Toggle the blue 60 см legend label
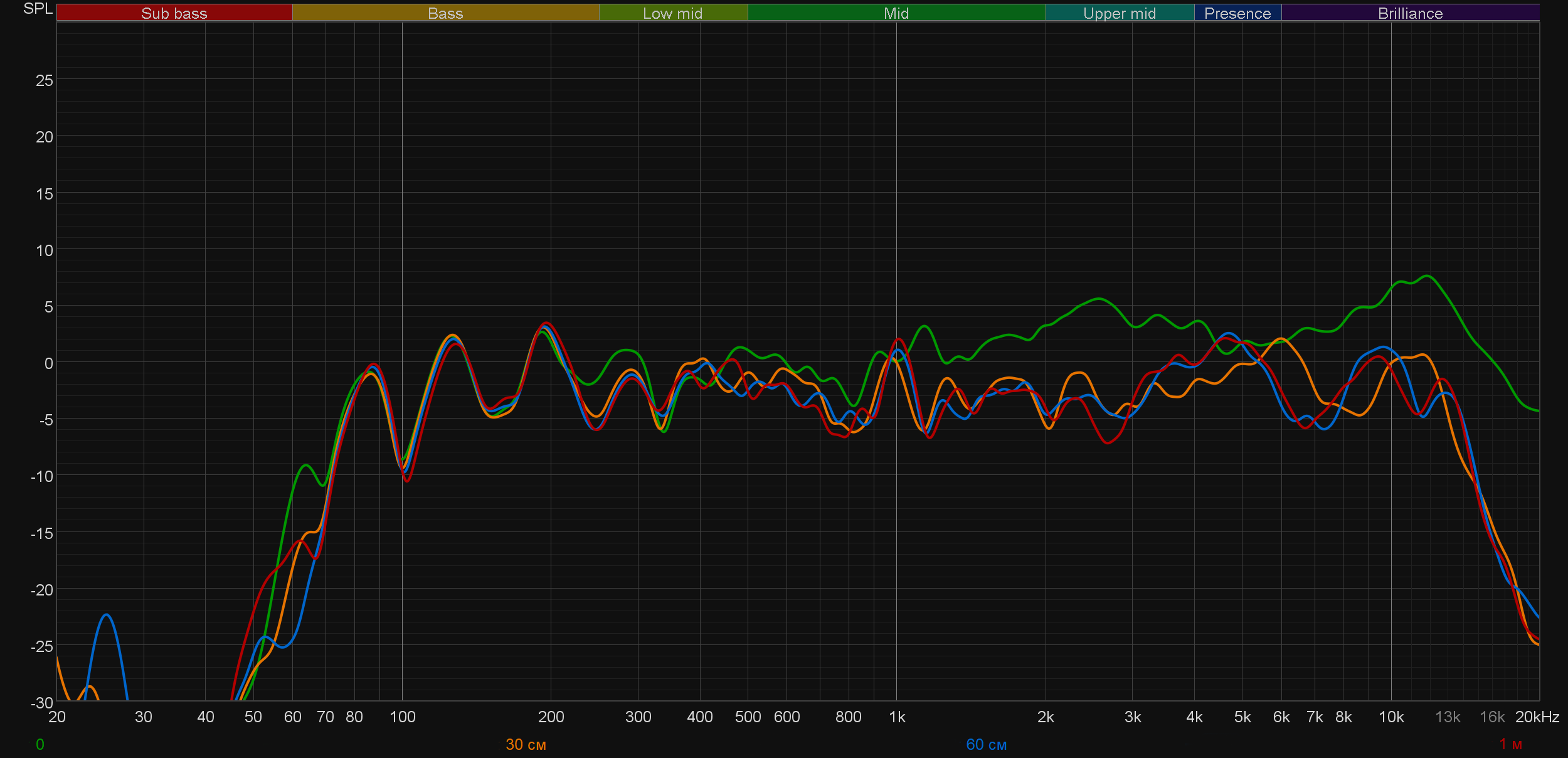This screenshot has height=758, width=1568. pos(986,744)
